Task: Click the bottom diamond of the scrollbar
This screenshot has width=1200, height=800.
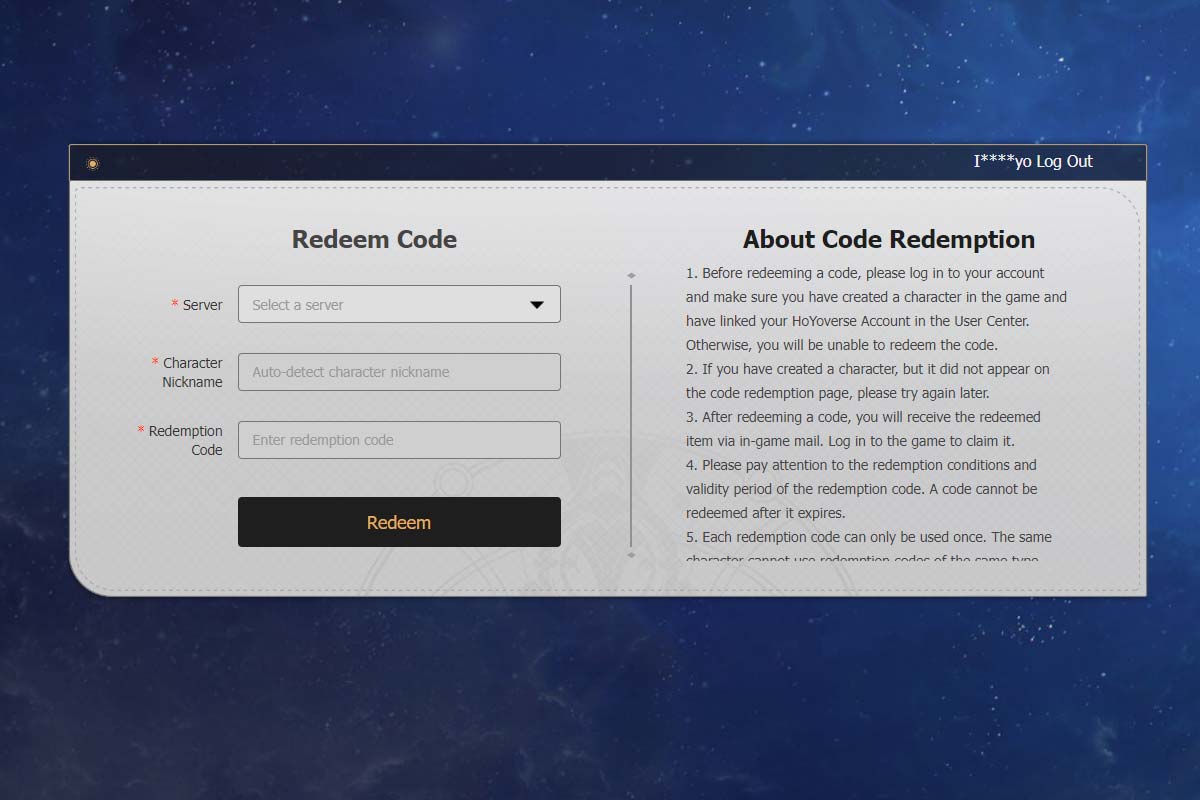Action: 631,554
